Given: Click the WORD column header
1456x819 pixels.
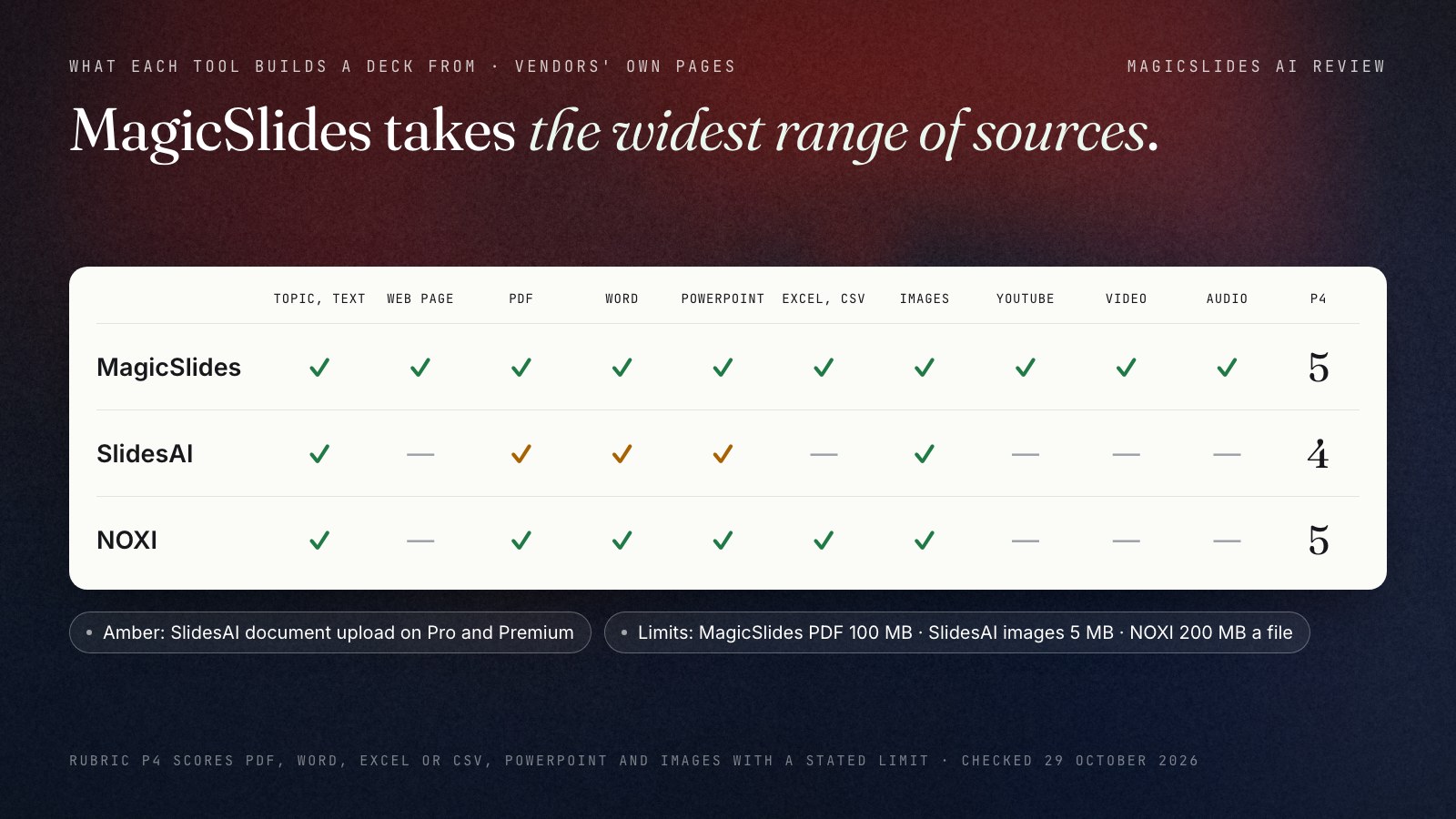Looking at the screenshot, I should [622, 298].
